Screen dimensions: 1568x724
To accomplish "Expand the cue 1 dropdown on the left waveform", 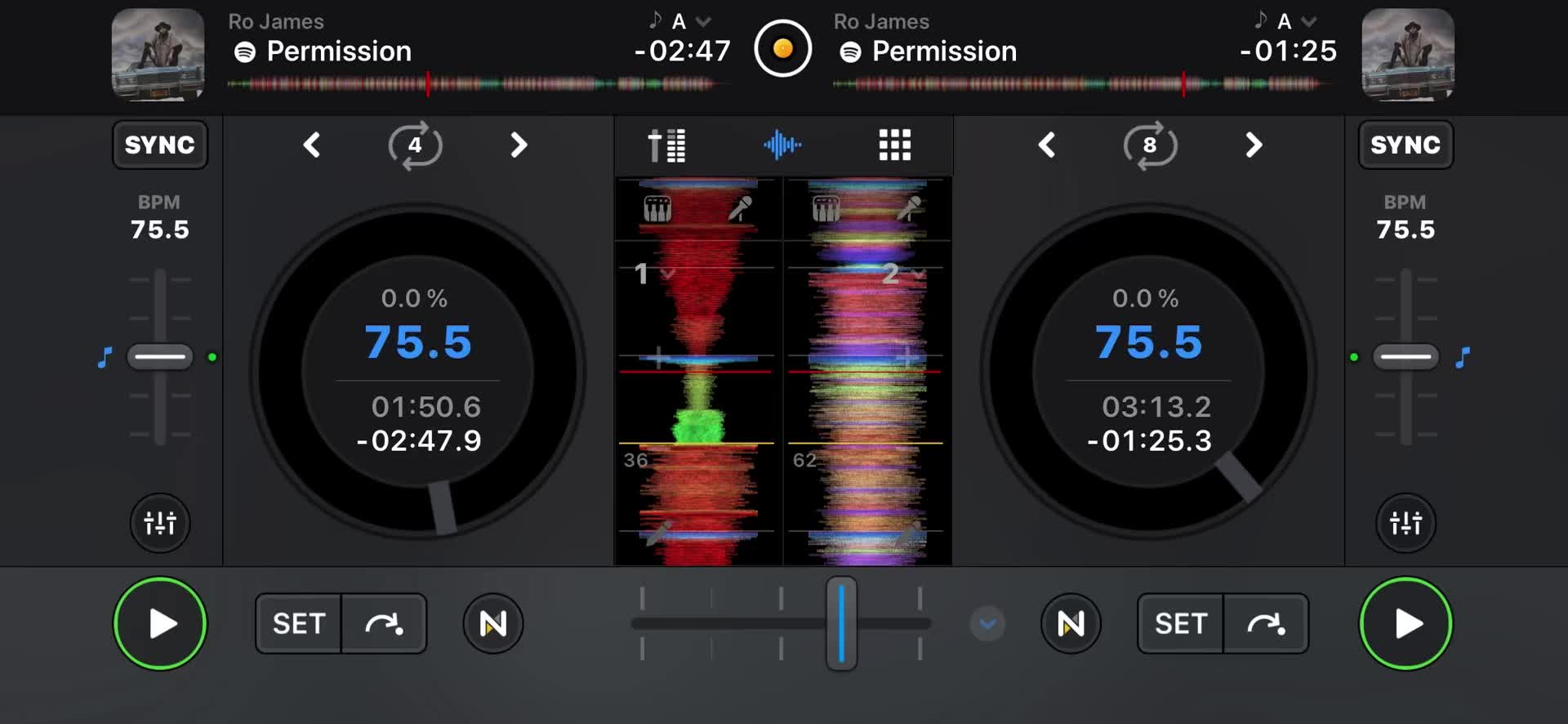I will point(654,274).
